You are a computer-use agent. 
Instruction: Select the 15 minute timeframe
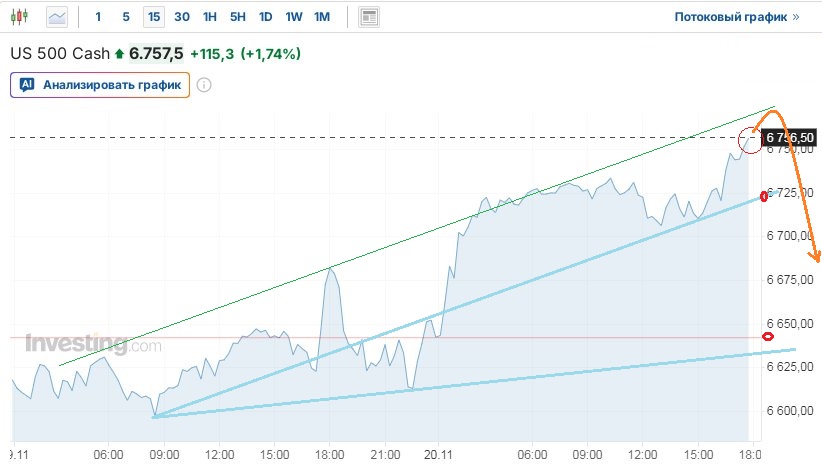(x=153, y=17)
